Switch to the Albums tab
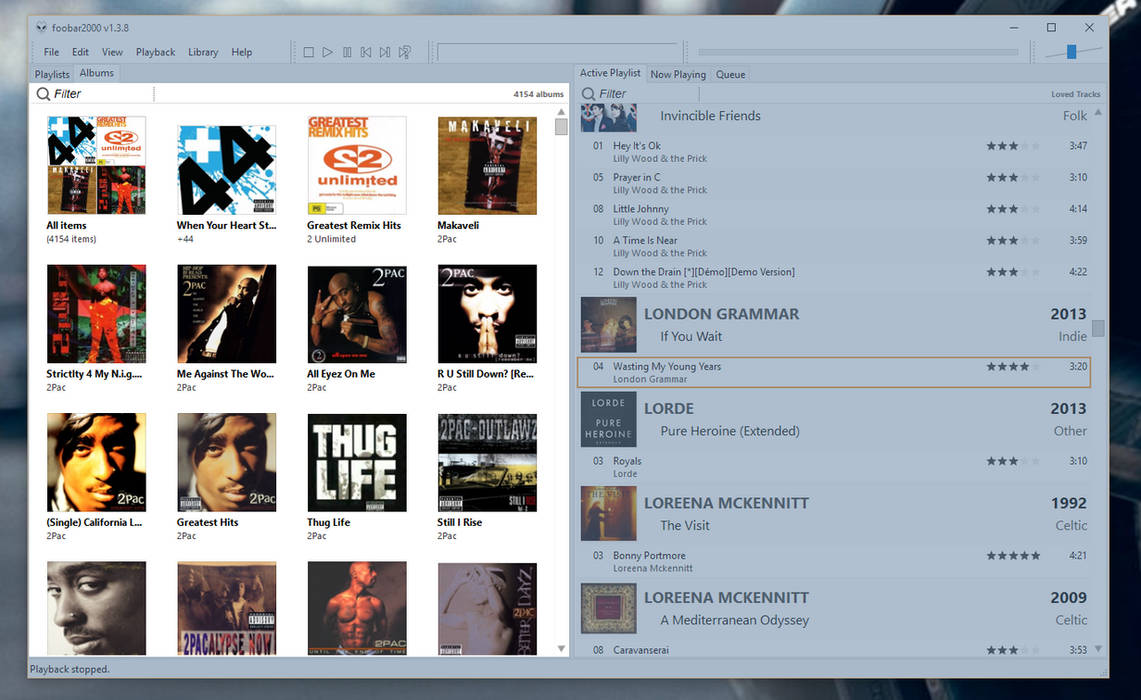 pos(97,73)
